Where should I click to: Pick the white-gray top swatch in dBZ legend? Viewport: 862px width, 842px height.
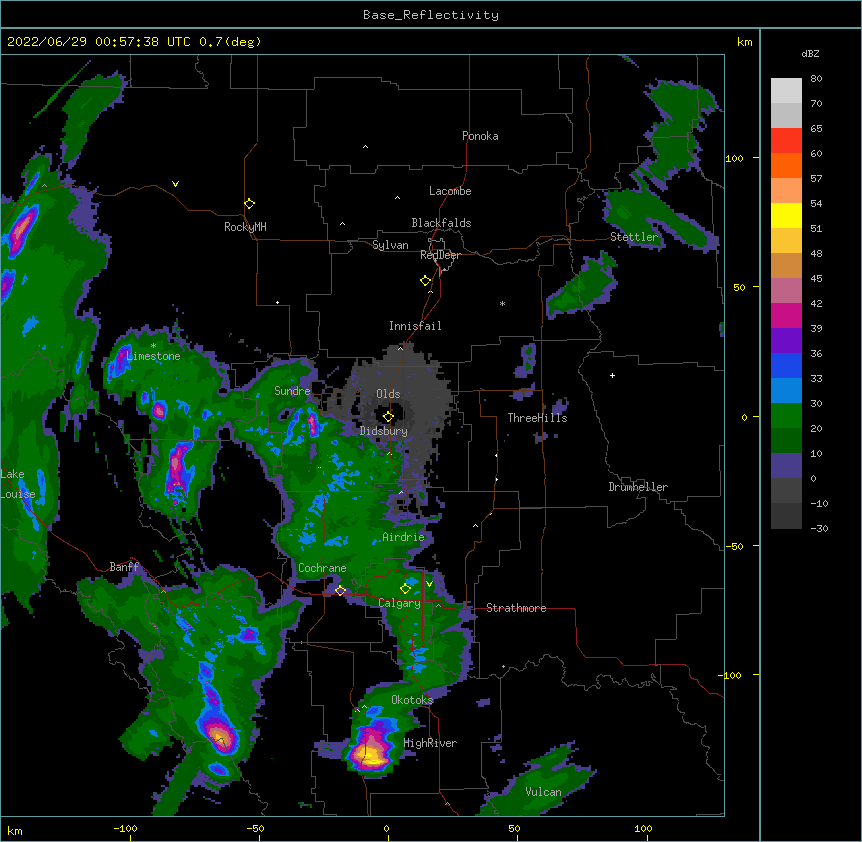tap(786, 91)
